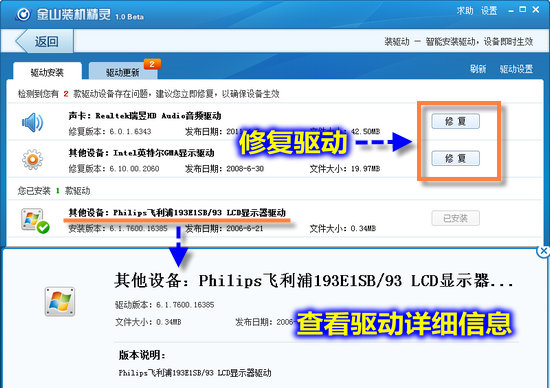550x388 pixels.
Task: Click the sound card speaker icon
Action: pyautogui.click(x=32, y=122)
